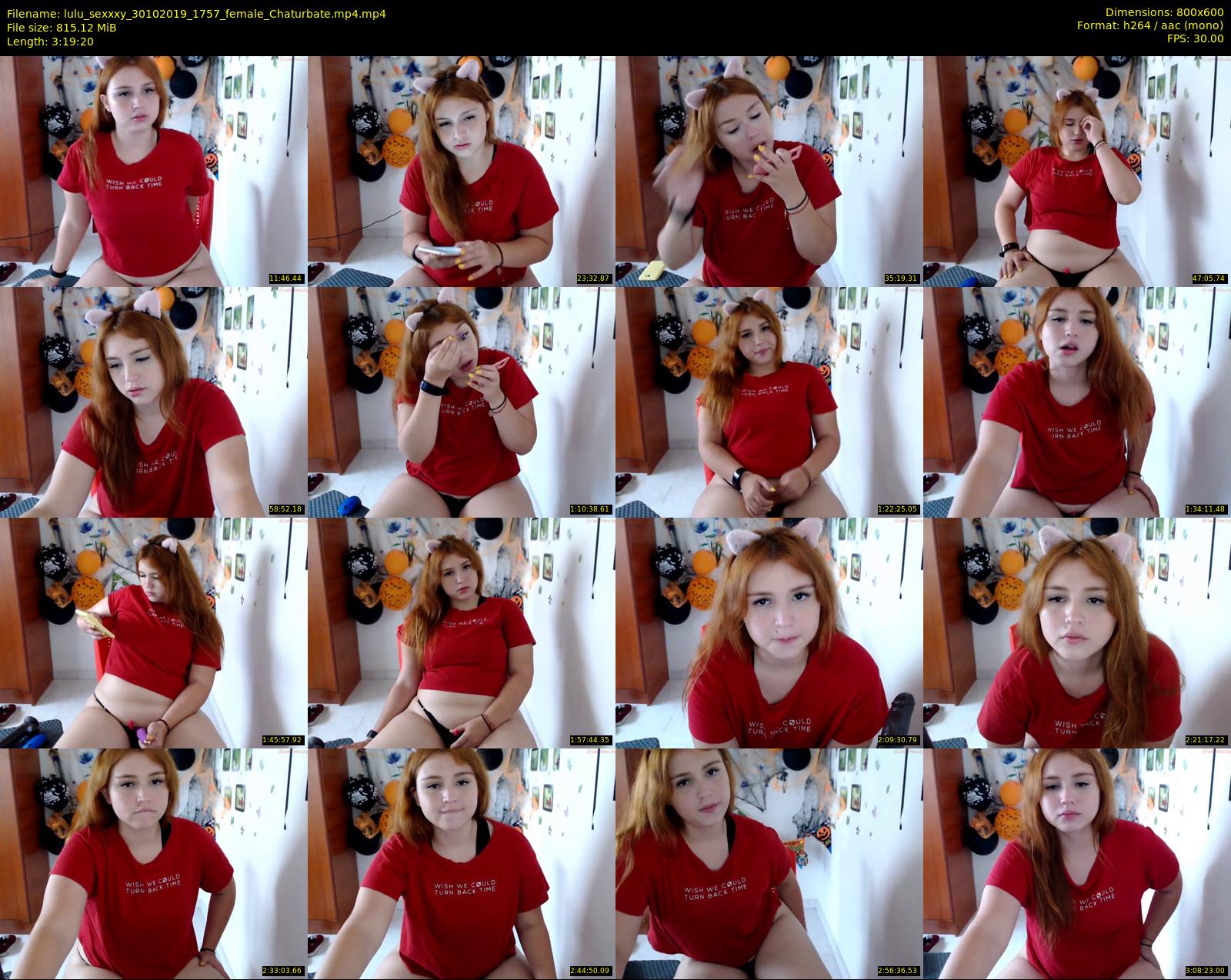Click the 'Format: h264 / aac (mono)' text
Image resolution: width=1231 pixels, height=980 pixels.
[x=1150, y=25]
